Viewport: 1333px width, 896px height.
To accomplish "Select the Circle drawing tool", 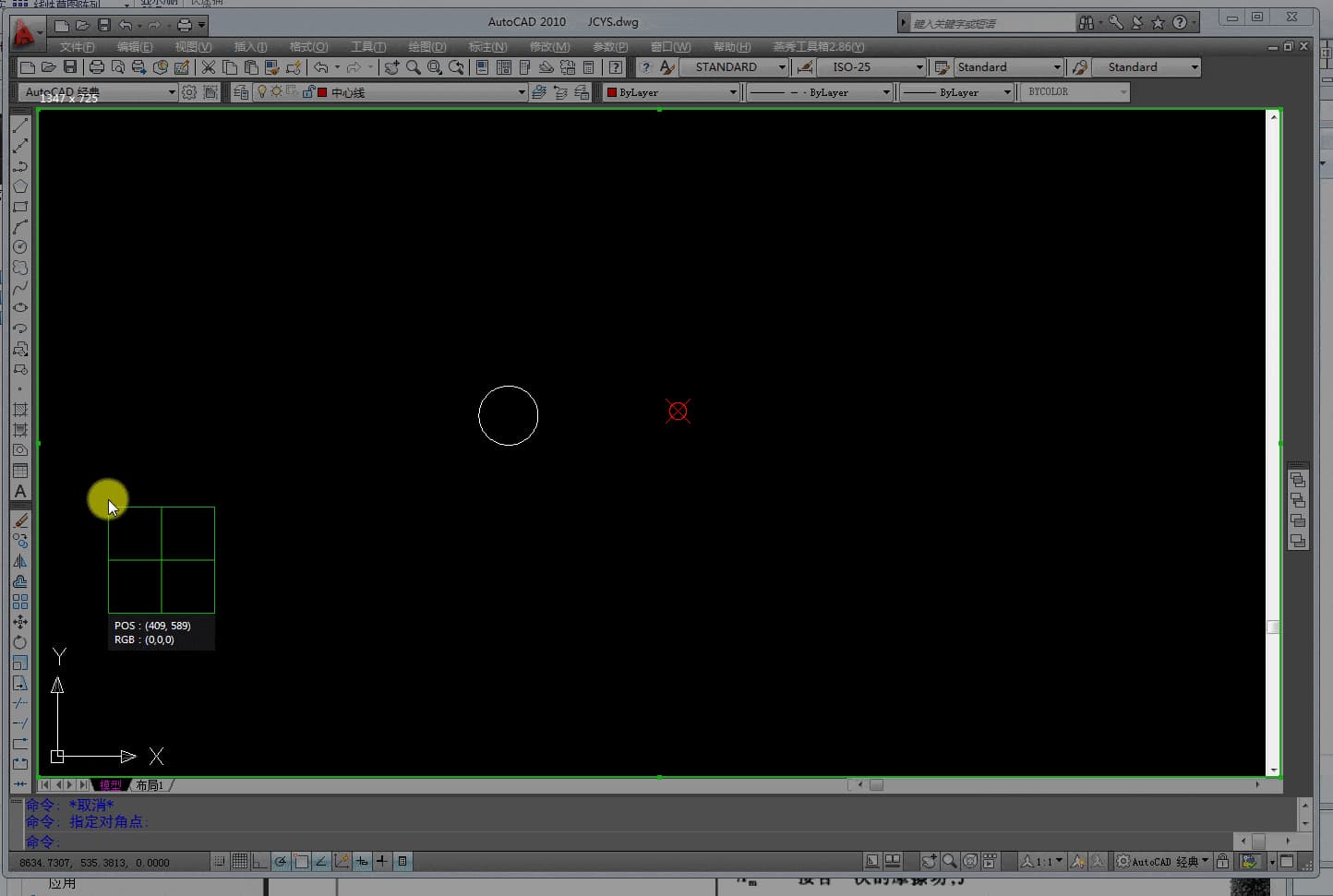I will tap(20, 247).
